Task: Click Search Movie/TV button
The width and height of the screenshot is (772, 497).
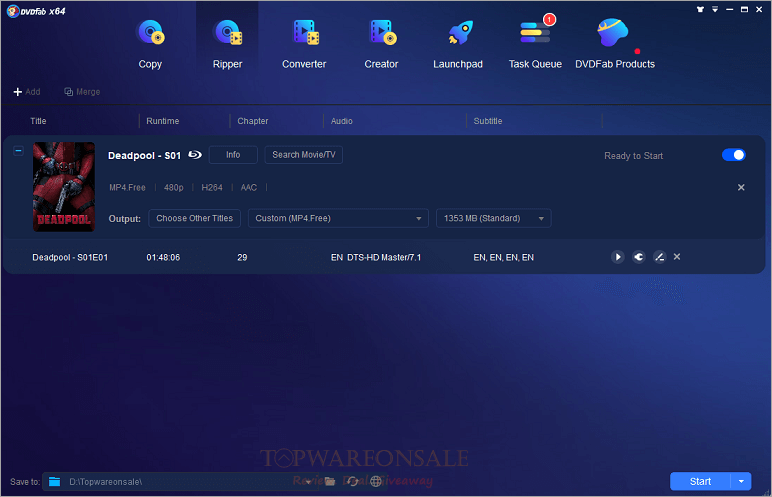Action: click(303, 155)
